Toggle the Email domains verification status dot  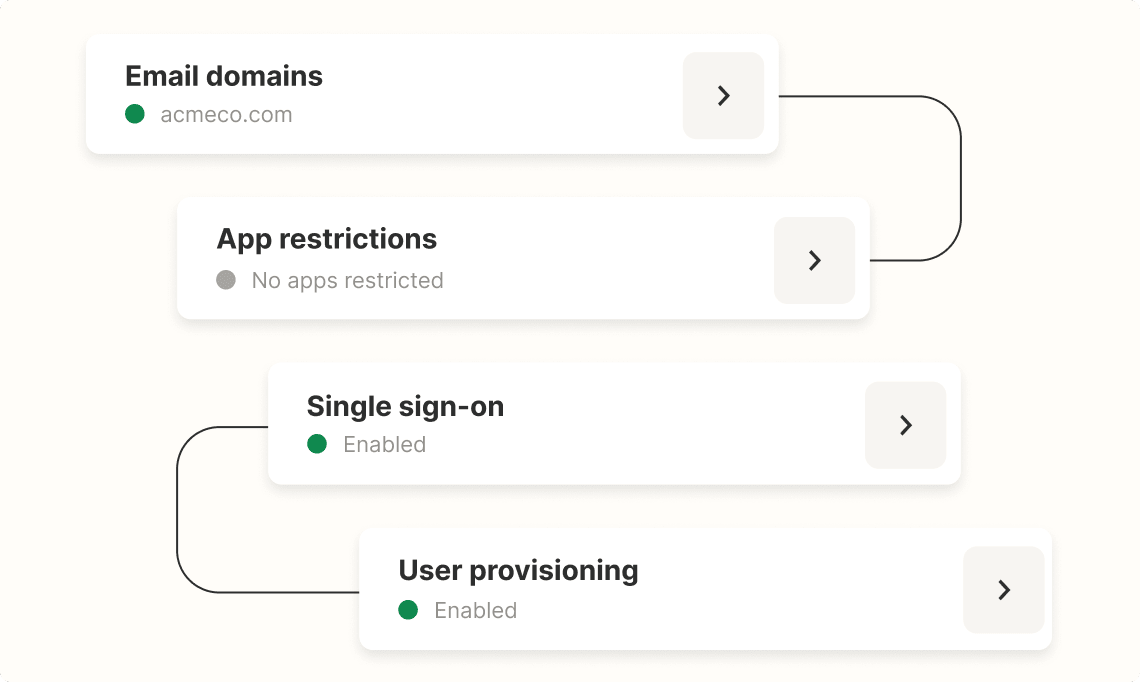[x=135, y=114]
